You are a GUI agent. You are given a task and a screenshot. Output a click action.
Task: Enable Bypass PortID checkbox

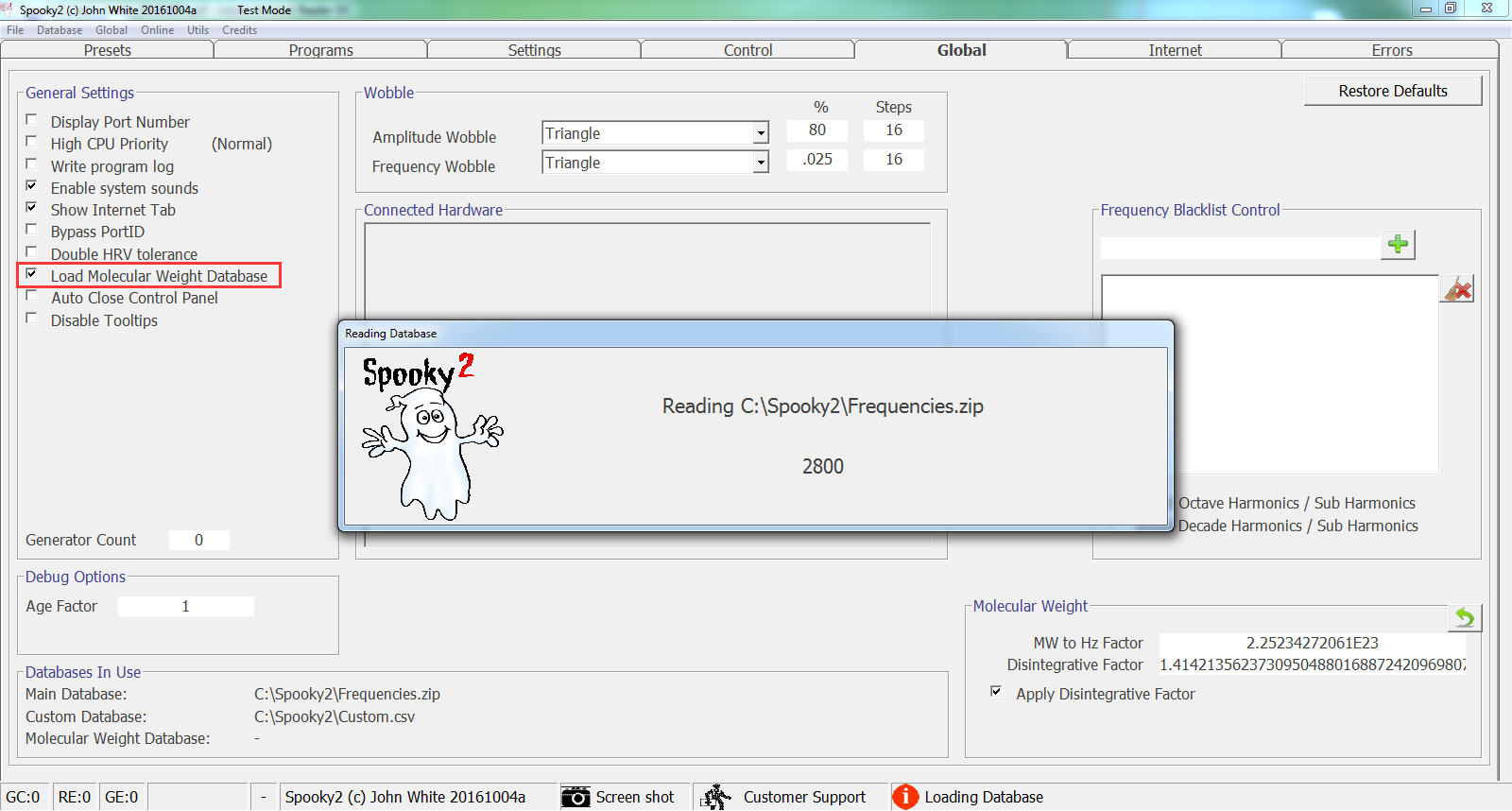click(31, 230)
